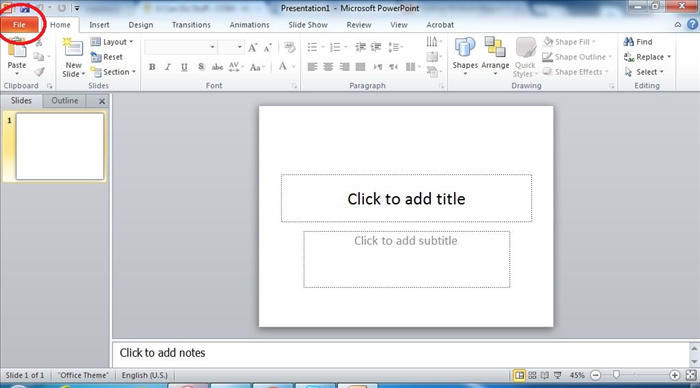Open the Select dropdown
The height and width of the screenshot is (388, 700).
click(x=644, y=72)
